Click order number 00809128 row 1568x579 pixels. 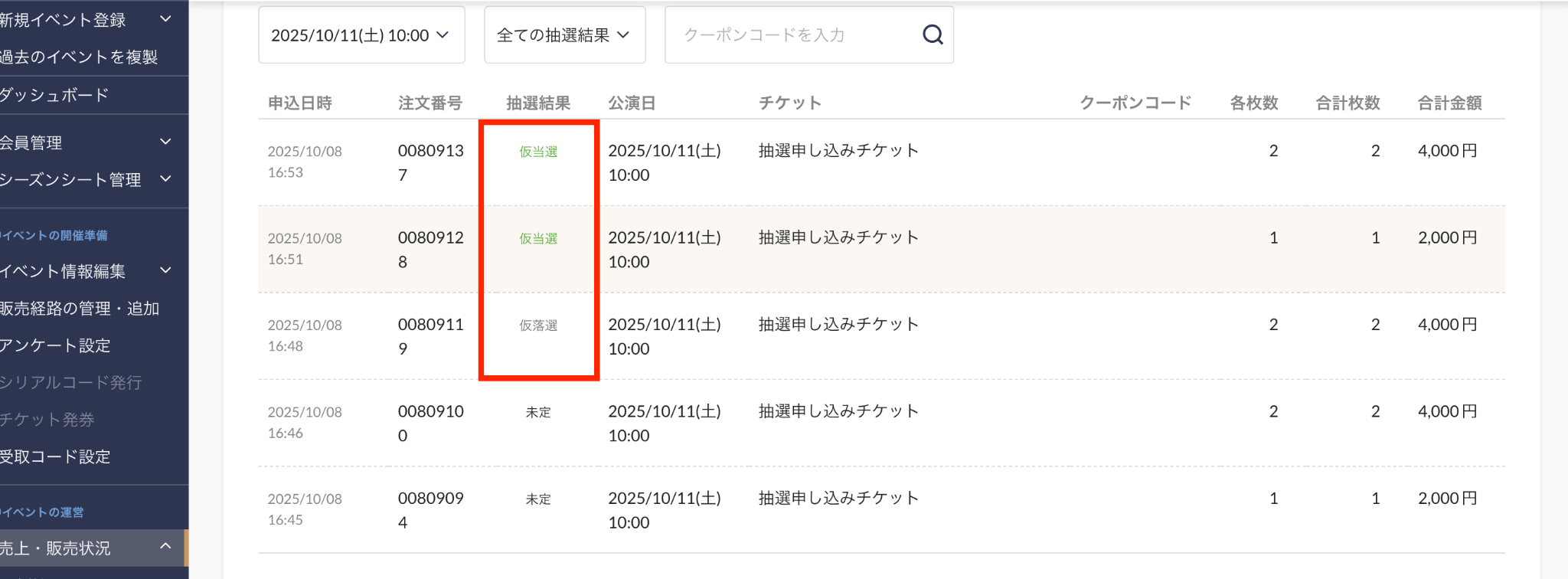[430, 249]
